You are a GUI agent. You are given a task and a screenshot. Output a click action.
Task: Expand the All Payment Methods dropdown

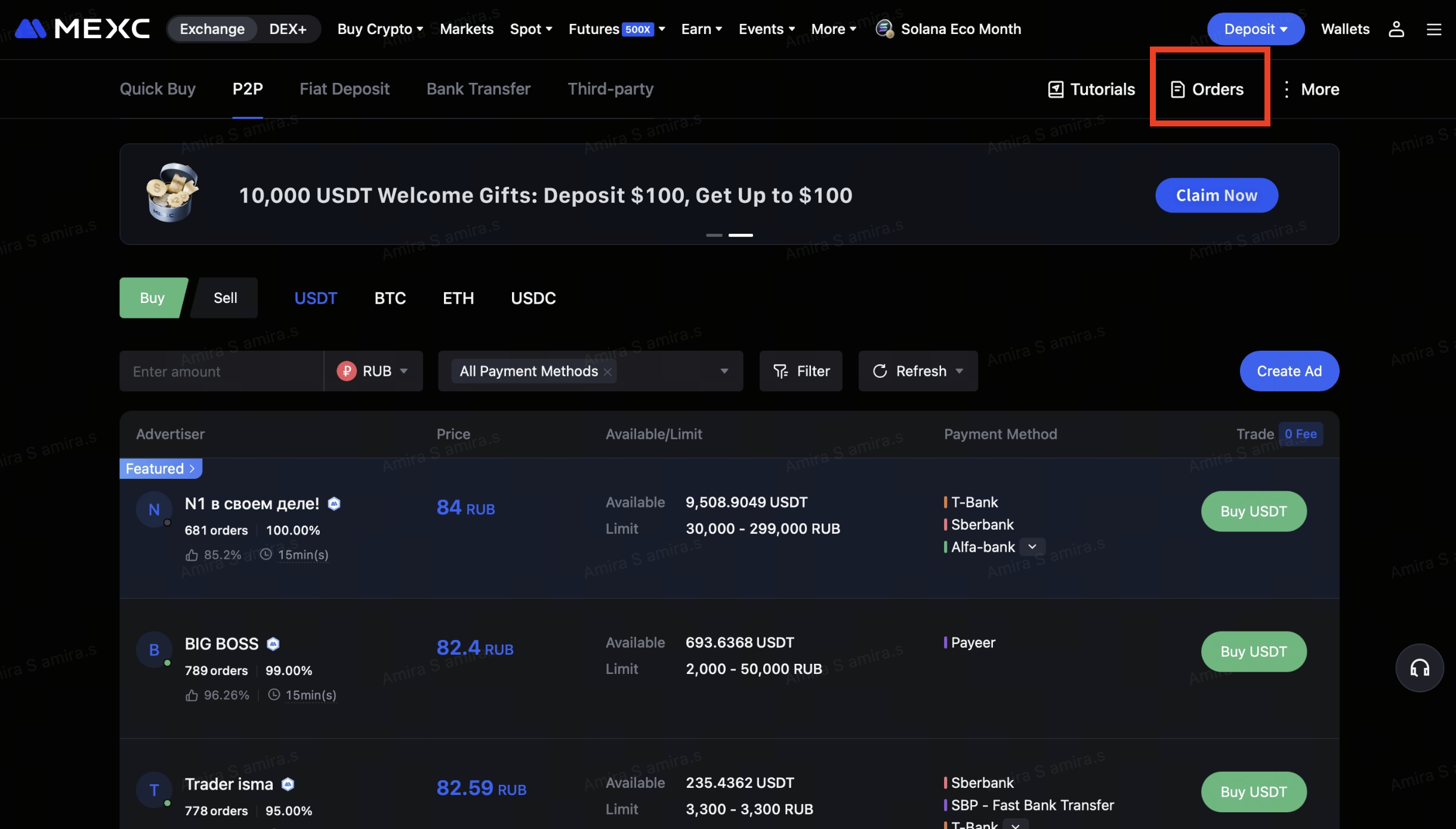click(x=723, y=371)
